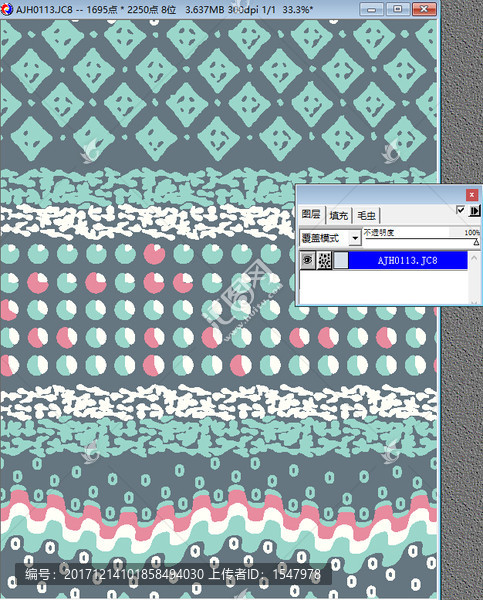Screen dimensions: 483x600
Task: Select the AJH0113.JC8 layer name
Action: pos(408,260)
